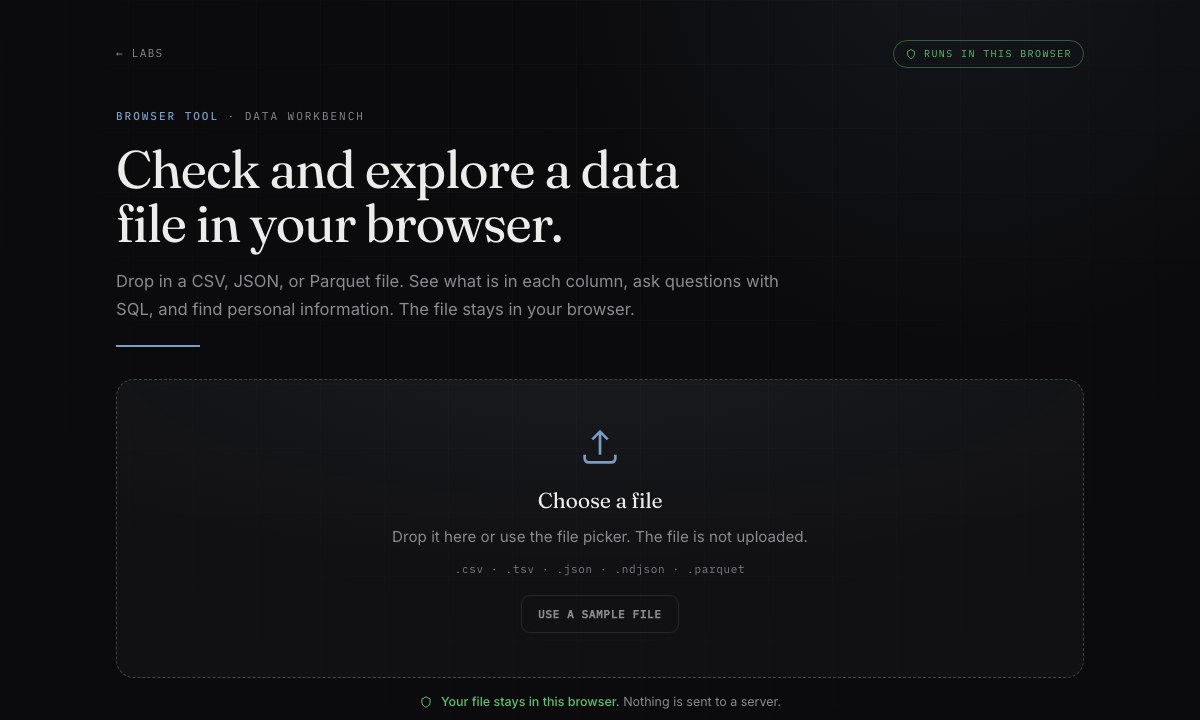Click the .csv file type label
The image size is (1200, 720).
tap(469, 569)
